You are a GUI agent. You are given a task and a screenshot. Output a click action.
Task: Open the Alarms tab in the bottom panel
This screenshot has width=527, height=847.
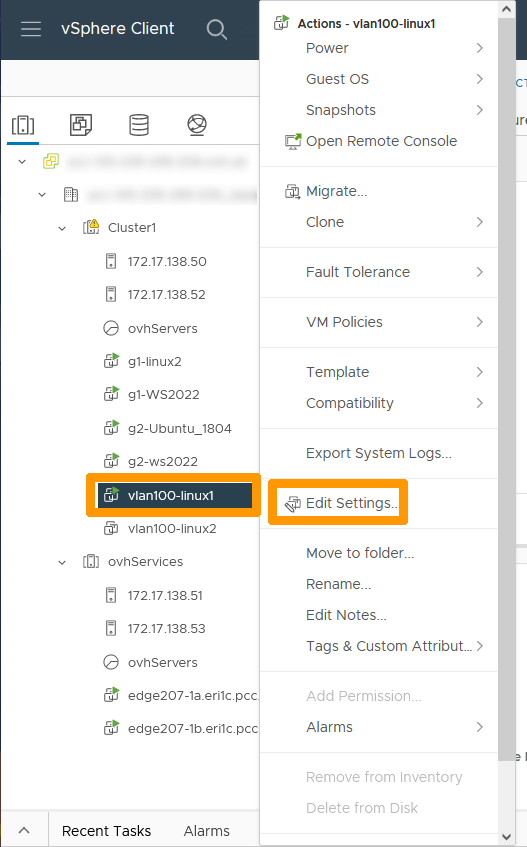(207, 831)
